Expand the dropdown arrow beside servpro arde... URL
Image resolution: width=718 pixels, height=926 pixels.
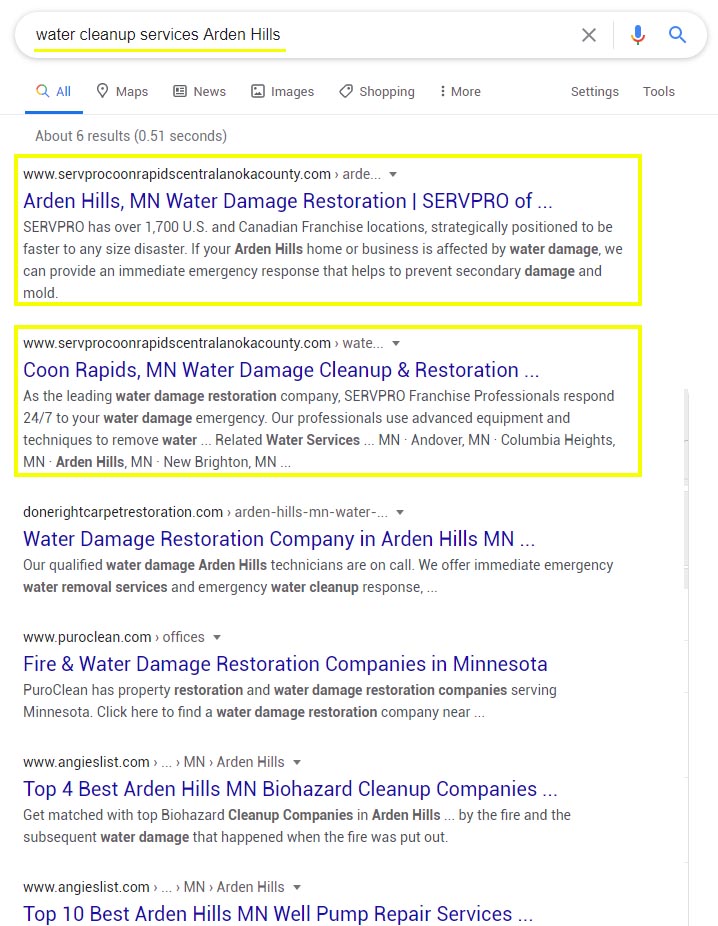tap(393, 175)
